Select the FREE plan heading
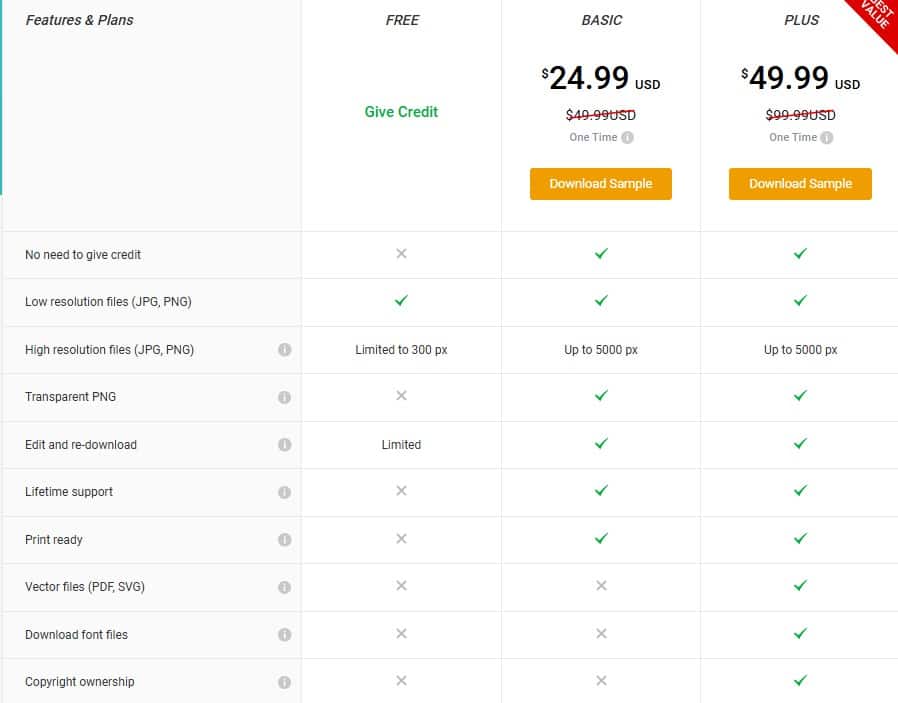 click(402, 20)
